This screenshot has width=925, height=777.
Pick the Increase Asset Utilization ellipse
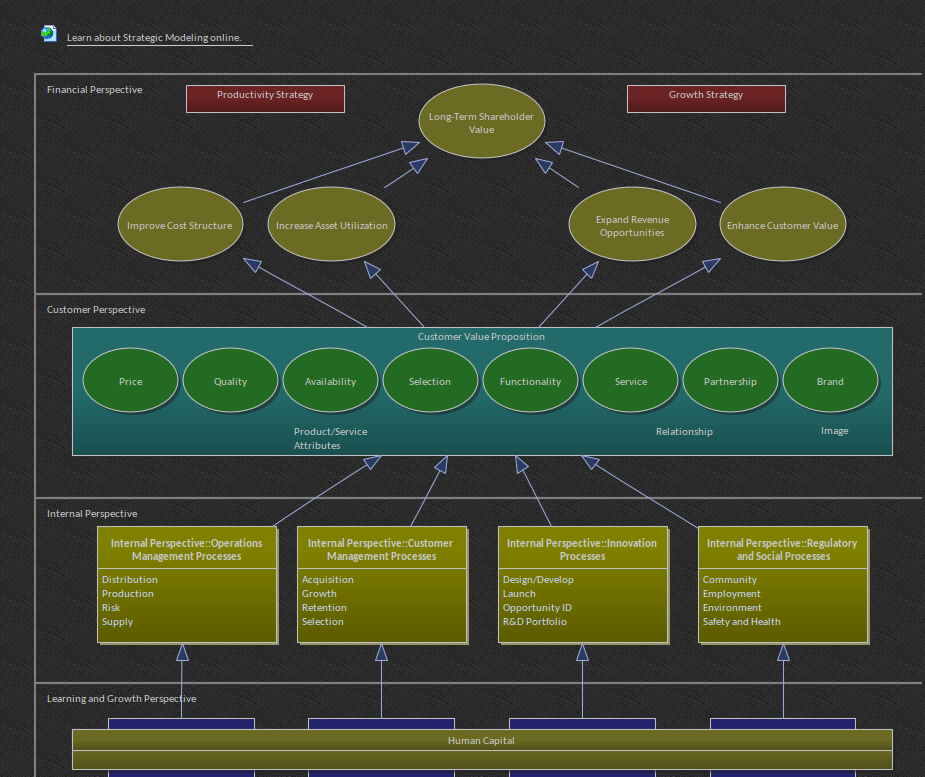point(331,225)
